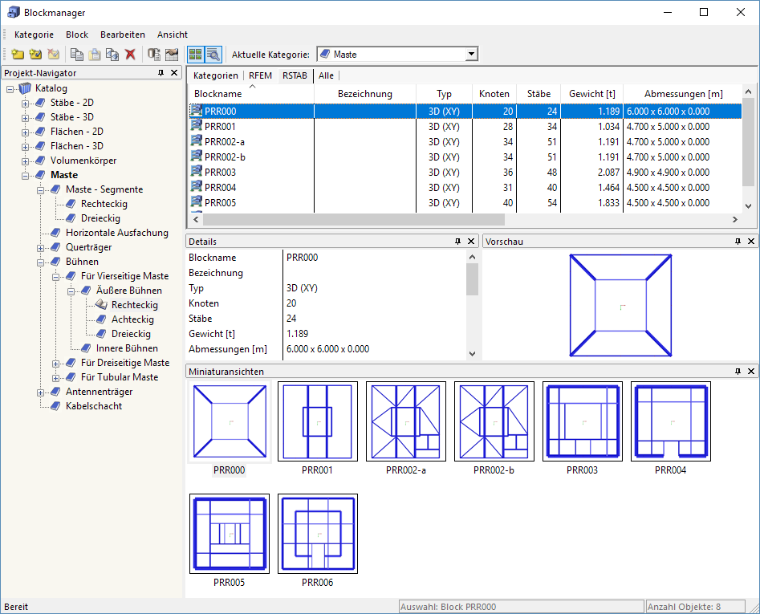
Task: Toggle the details view magnifier button
Action: [x=213, y=54]
